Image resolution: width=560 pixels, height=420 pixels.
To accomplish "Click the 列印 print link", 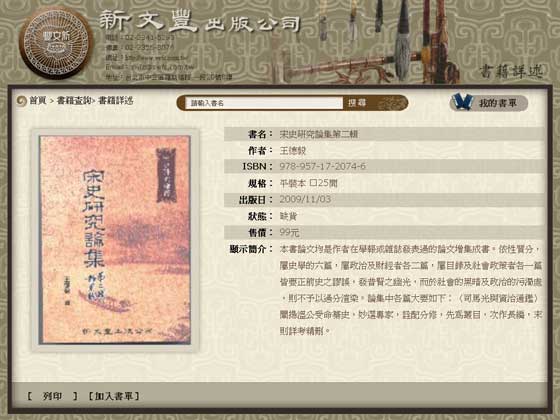I will [x=52, y=396].
